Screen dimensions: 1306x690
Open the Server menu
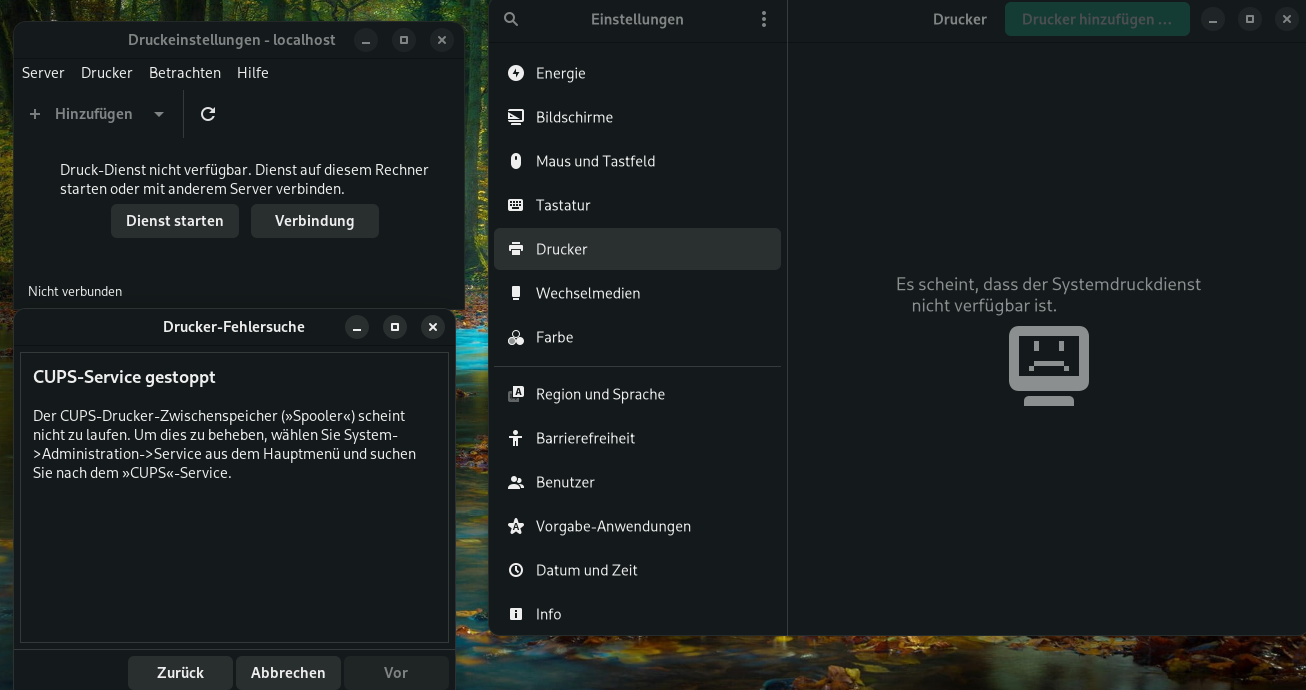pos(43,73)
